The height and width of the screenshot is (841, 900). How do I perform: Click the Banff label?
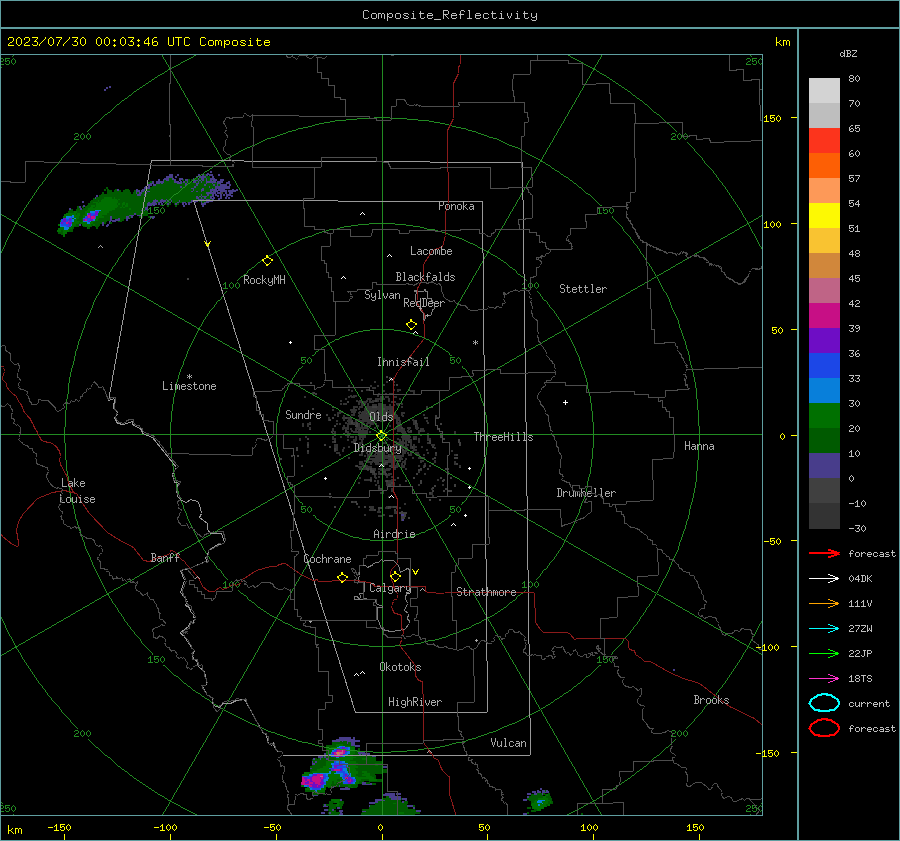coord(165,557)
